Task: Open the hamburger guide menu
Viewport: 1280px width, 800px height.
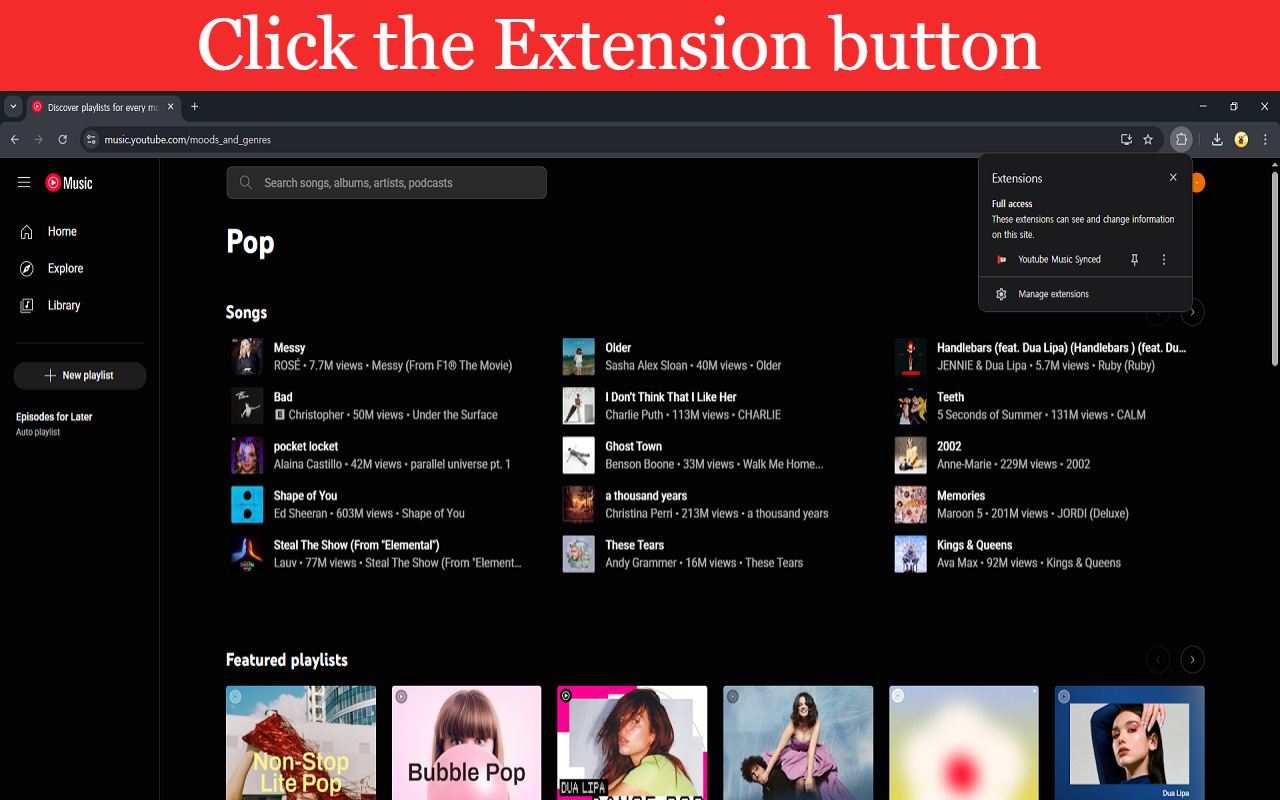Action: pyautogui.click(x=24, y=182)
